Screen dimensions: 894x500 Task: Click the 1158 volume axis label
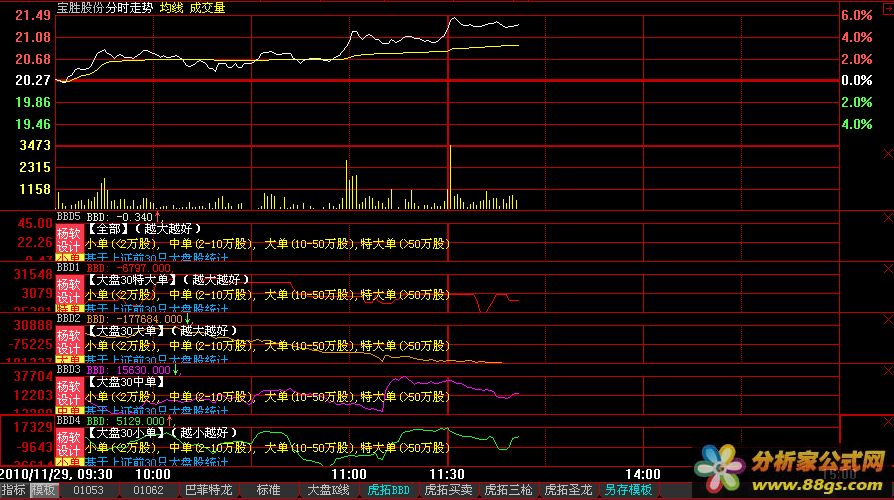tap(35, 189)
